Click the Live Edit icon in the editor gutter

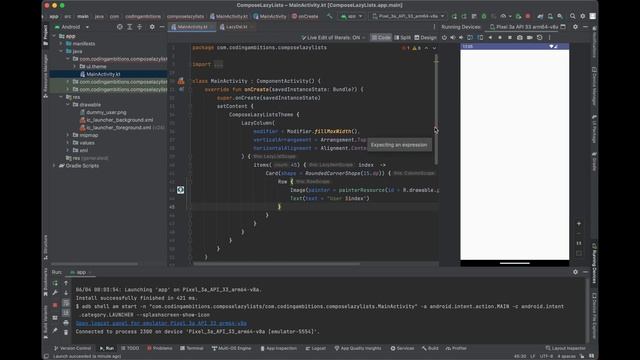click(180, 190)
